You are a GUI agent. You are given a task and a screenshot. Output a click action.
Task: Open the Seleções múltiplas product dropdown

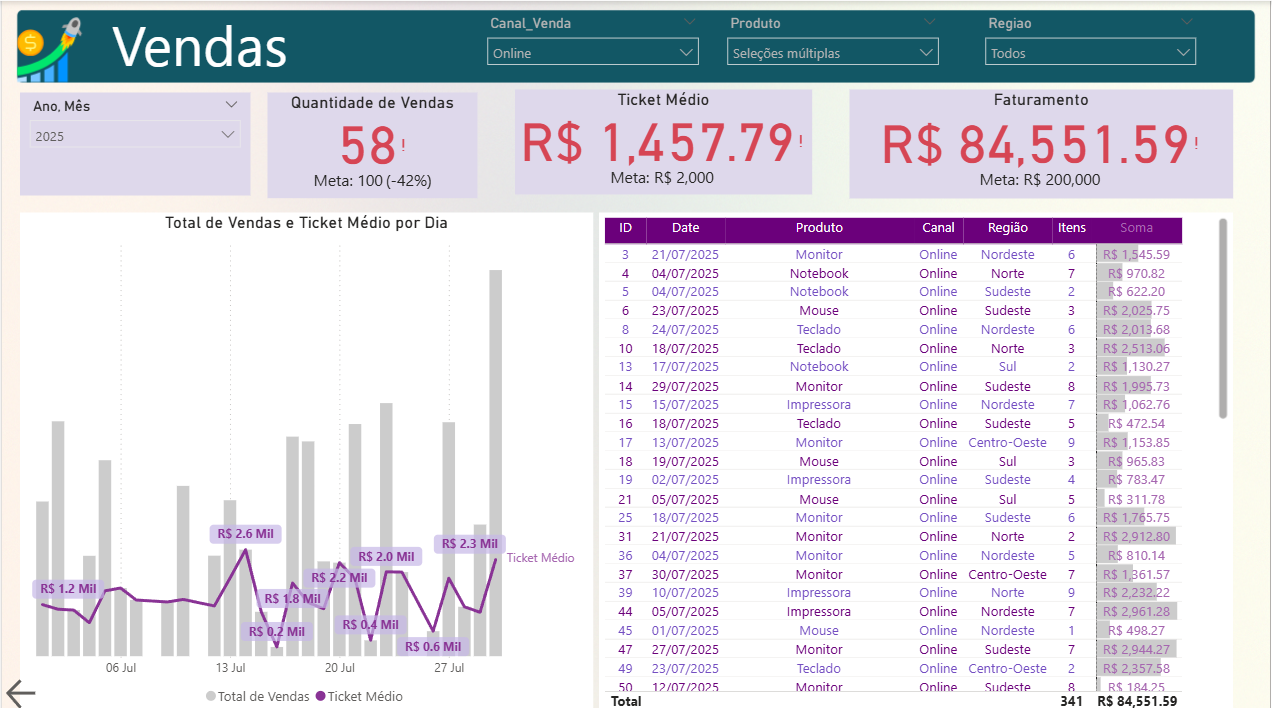[832, 52]
